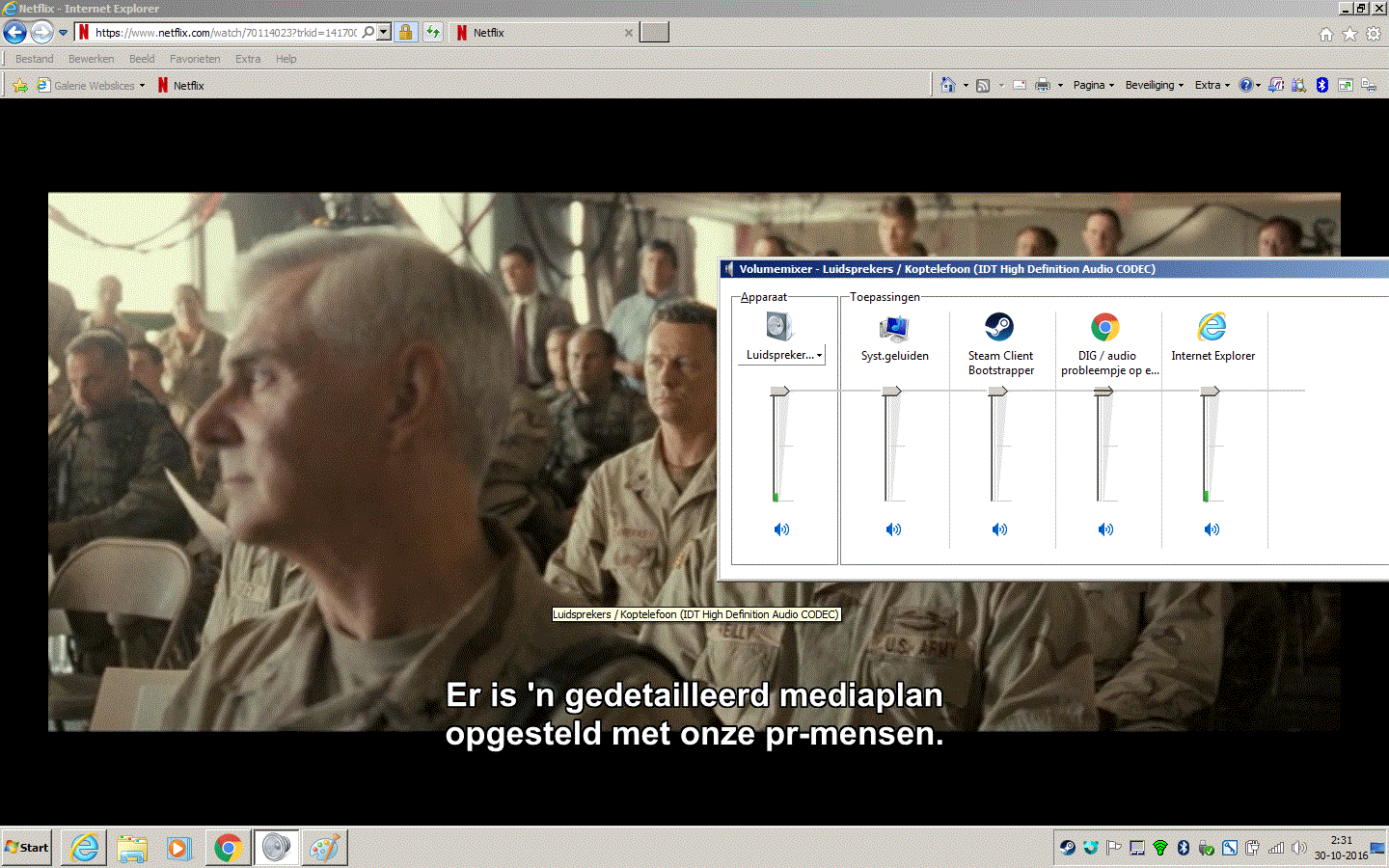Open the Favorieten menu
1389x868 pixels.
(195, 59)
